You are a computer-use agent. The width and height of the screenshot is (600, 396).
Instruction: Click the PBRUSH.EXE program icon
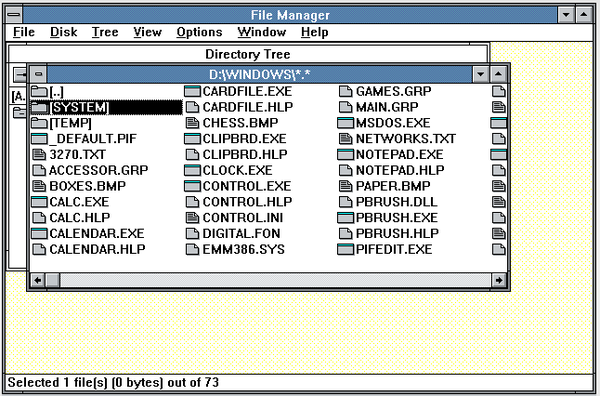pos(346,218)
